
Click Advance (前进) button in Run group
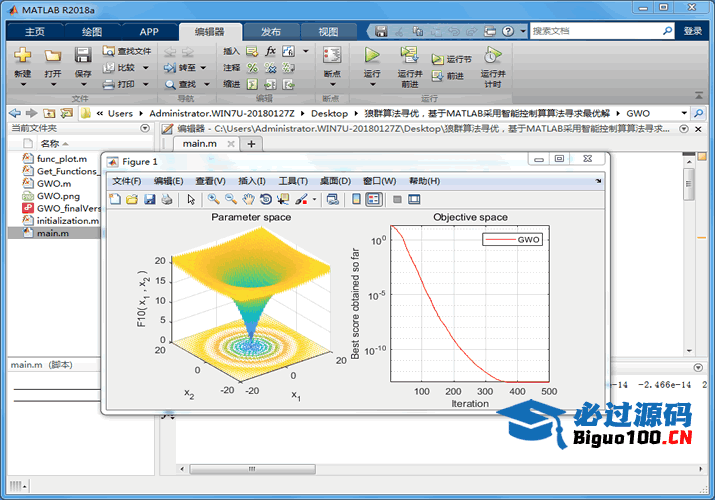tap(448, 76)
